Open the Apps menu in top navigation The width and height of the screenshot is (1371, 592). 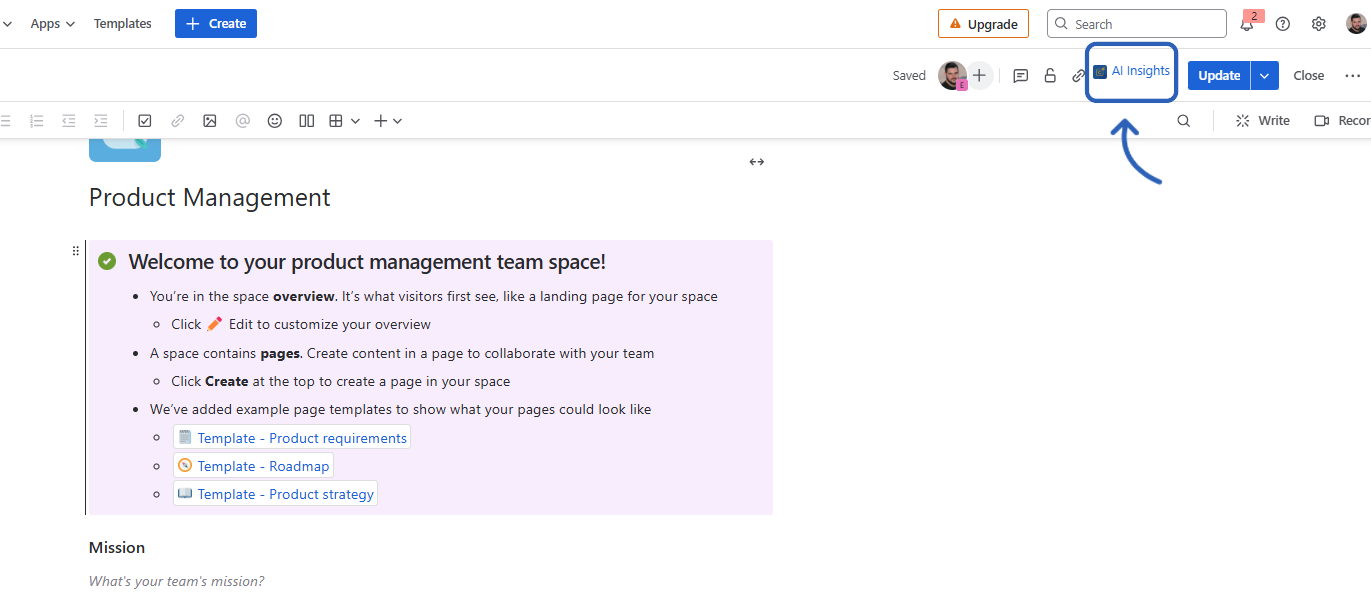(52, 24)
